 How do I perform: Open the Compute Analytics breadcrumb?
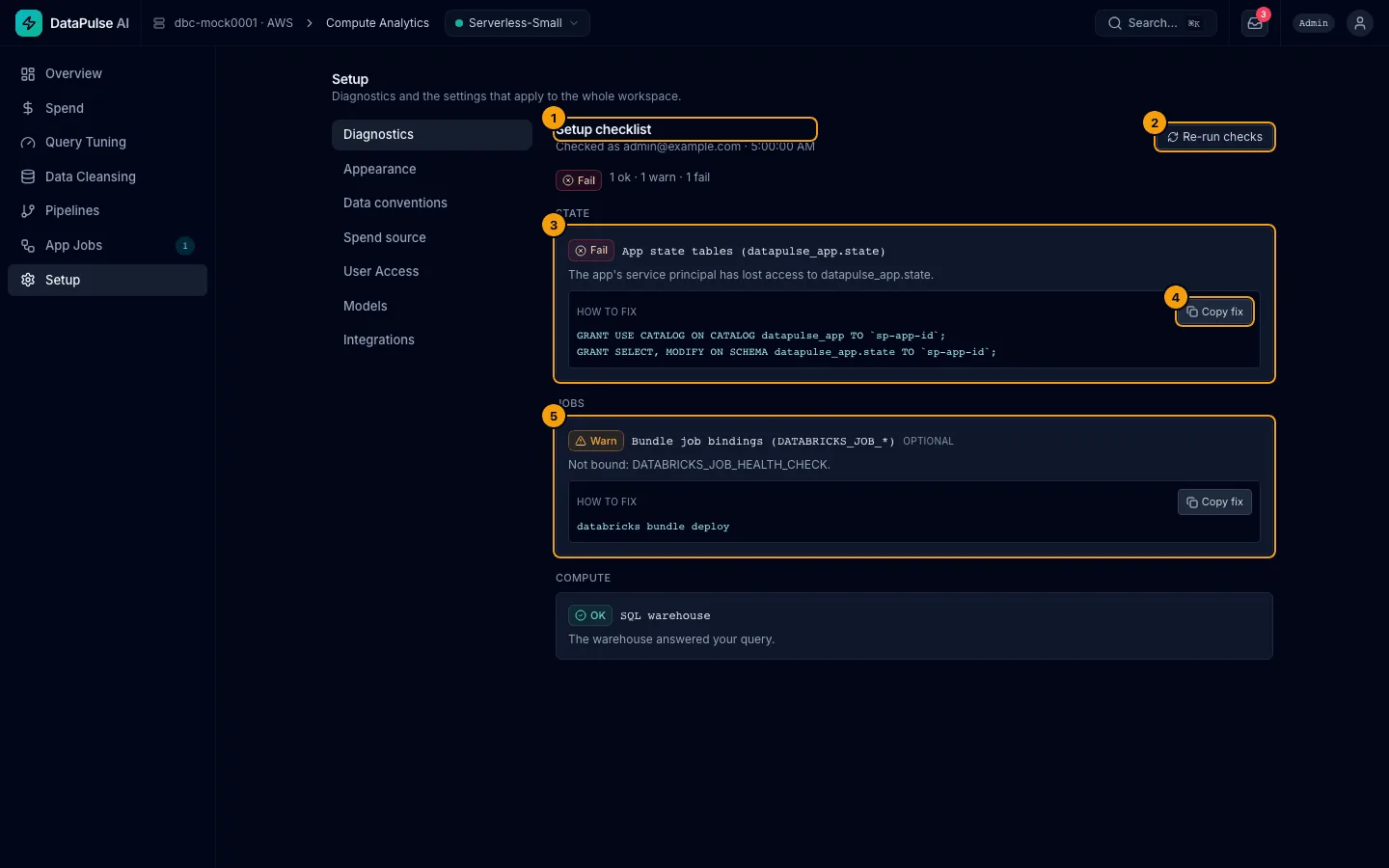tap(377, 23)
